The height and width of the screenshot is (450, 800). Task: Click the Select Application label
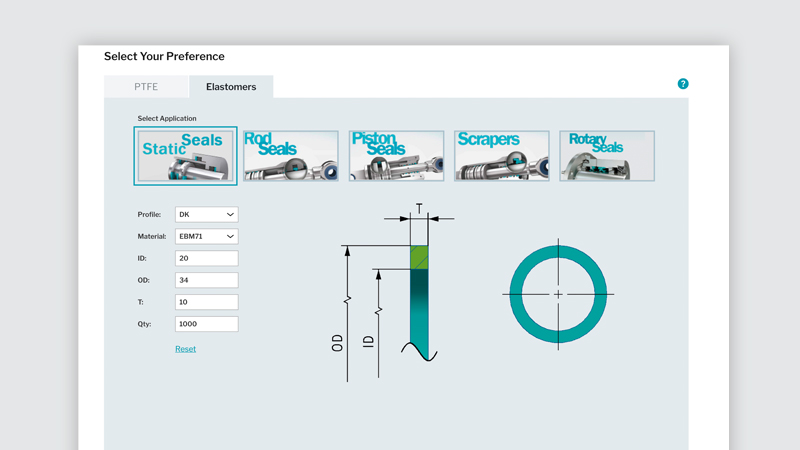(x=167, y=119)
